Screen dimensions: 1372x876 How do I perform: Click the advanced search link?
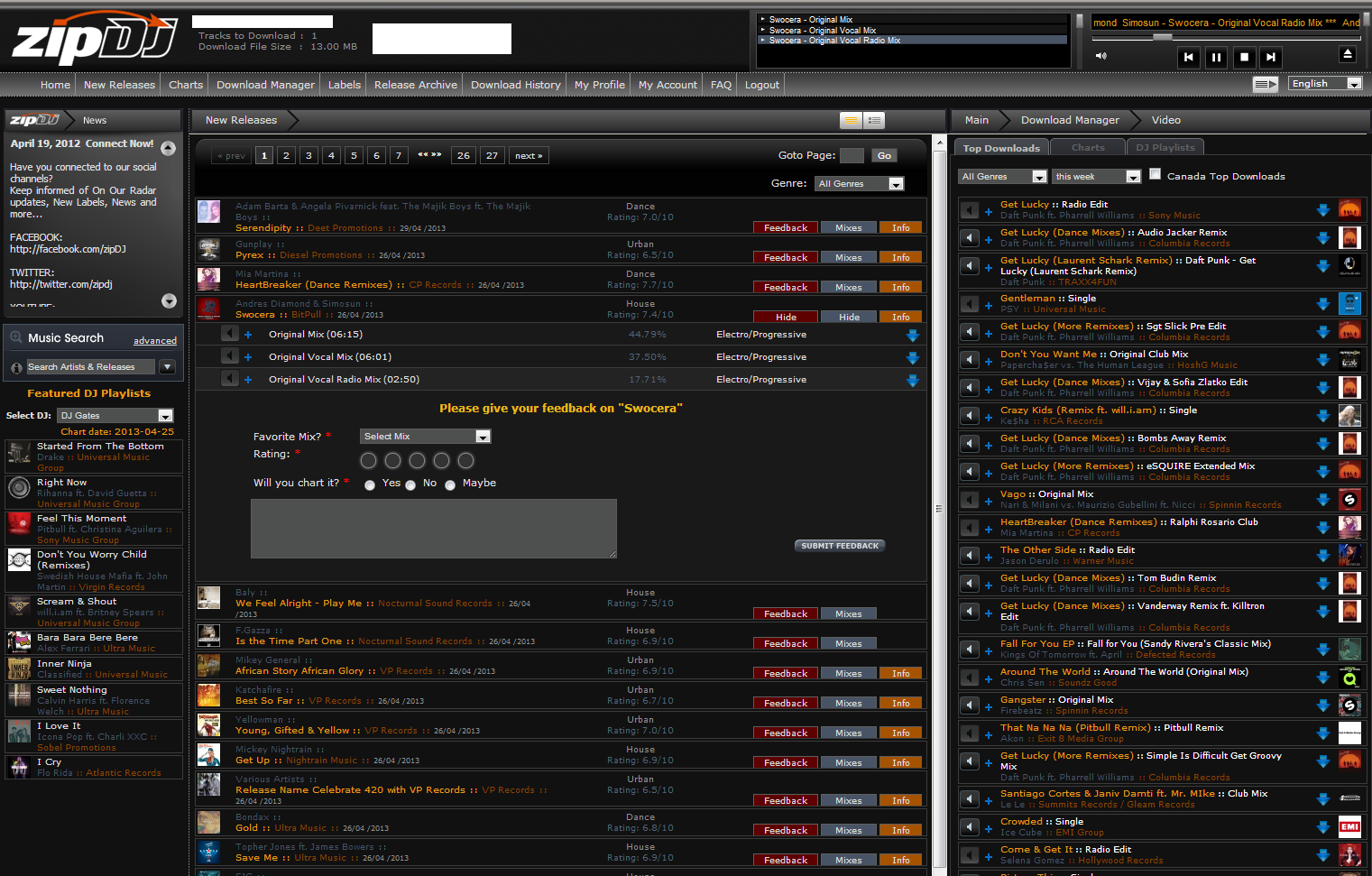[x=155, y=341]
